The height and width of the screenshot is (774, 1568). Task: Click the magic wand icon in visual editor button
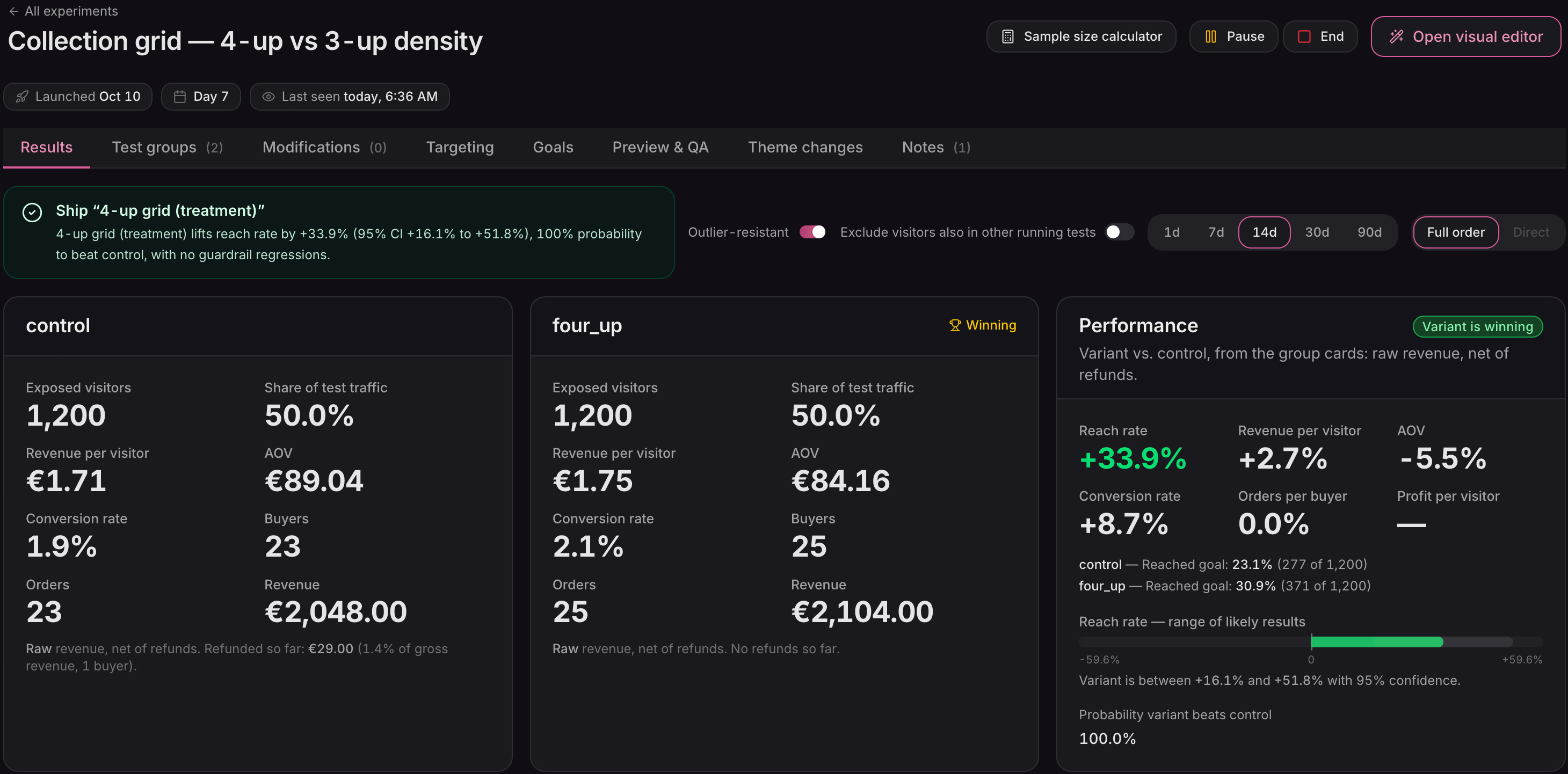point(1397,36)
